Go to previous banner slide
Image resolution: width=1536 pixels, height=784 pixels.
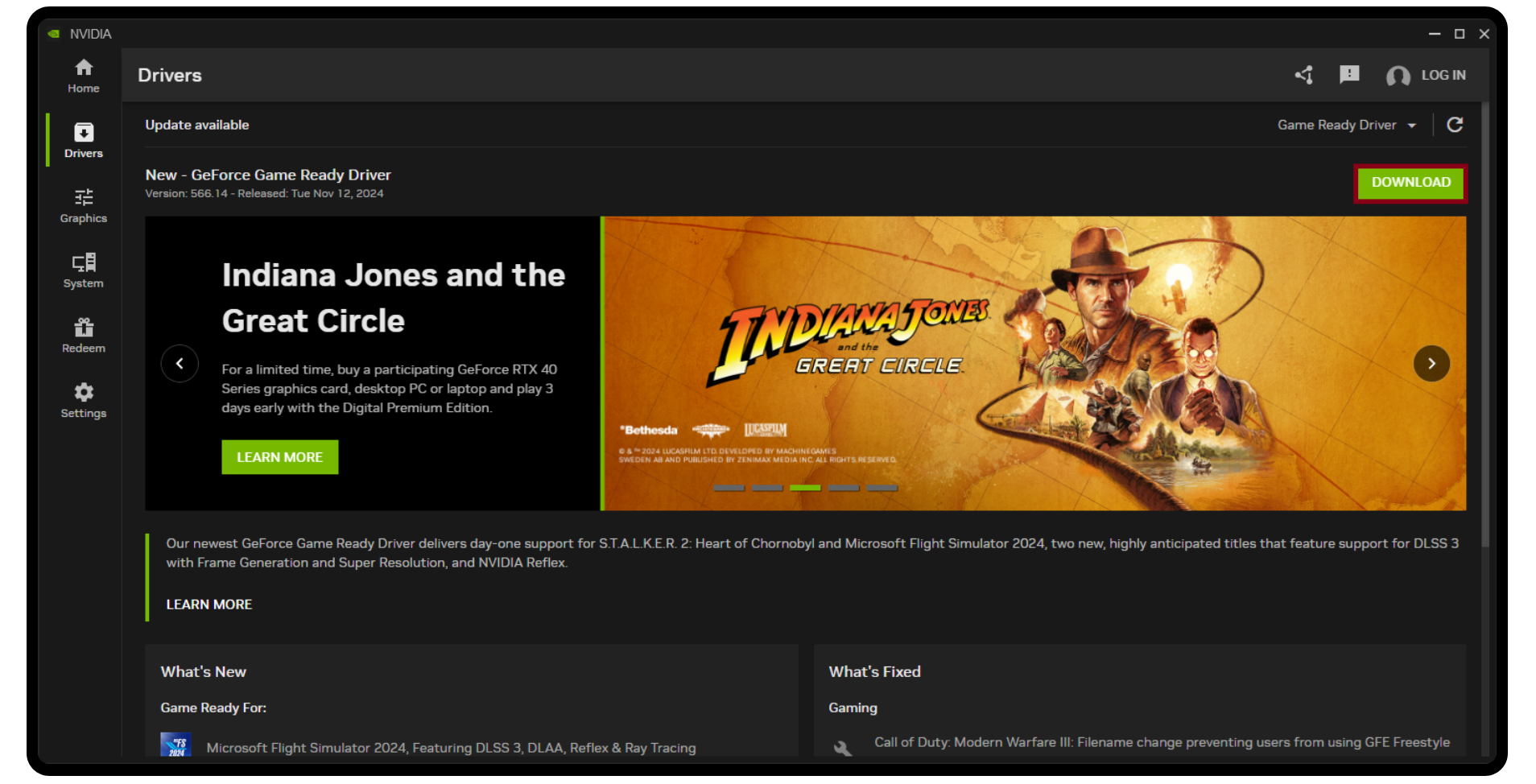click(180, 364)
